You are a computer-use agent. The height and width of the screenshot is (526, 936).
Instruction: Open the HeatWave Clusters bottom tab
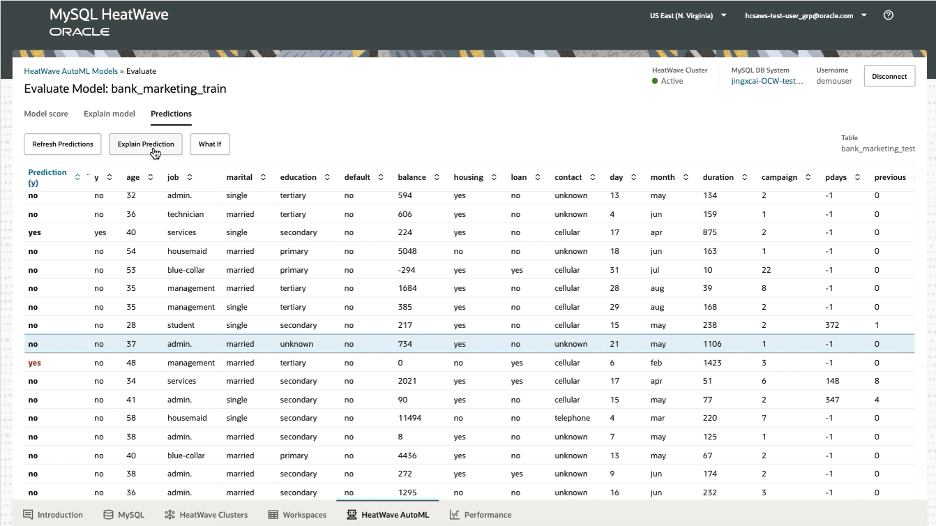click(206, 515)
